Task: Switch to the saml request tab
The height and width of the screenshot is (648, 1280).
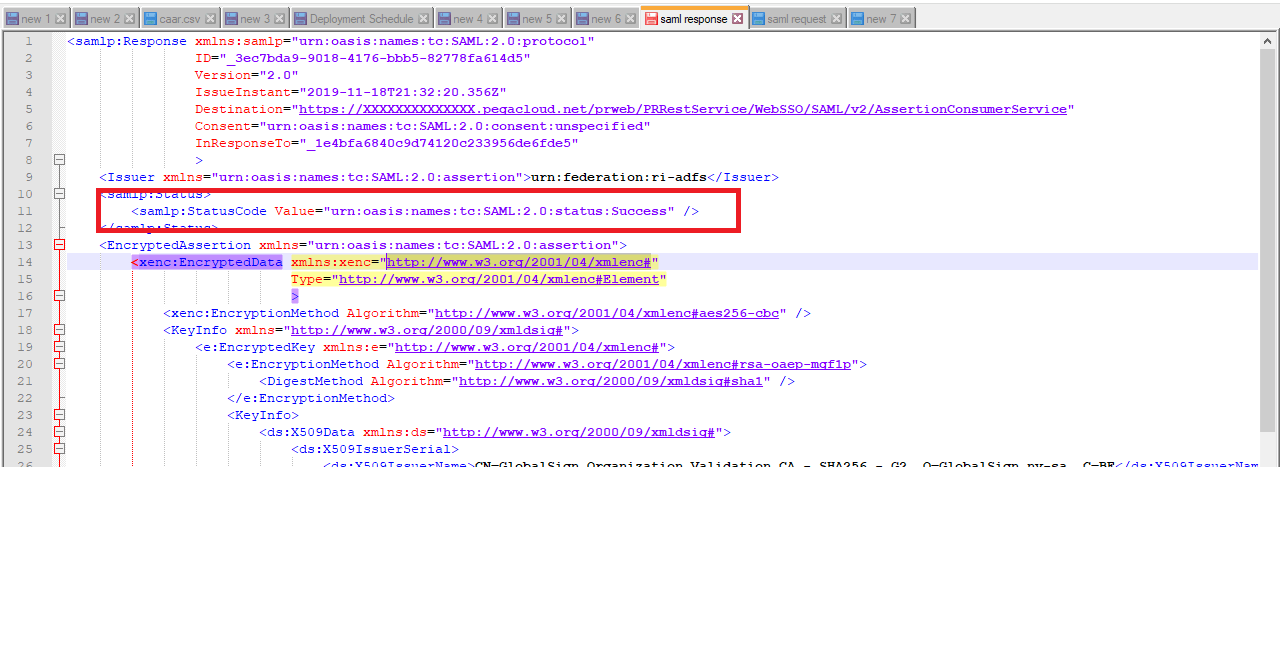Action: (797, 17)
